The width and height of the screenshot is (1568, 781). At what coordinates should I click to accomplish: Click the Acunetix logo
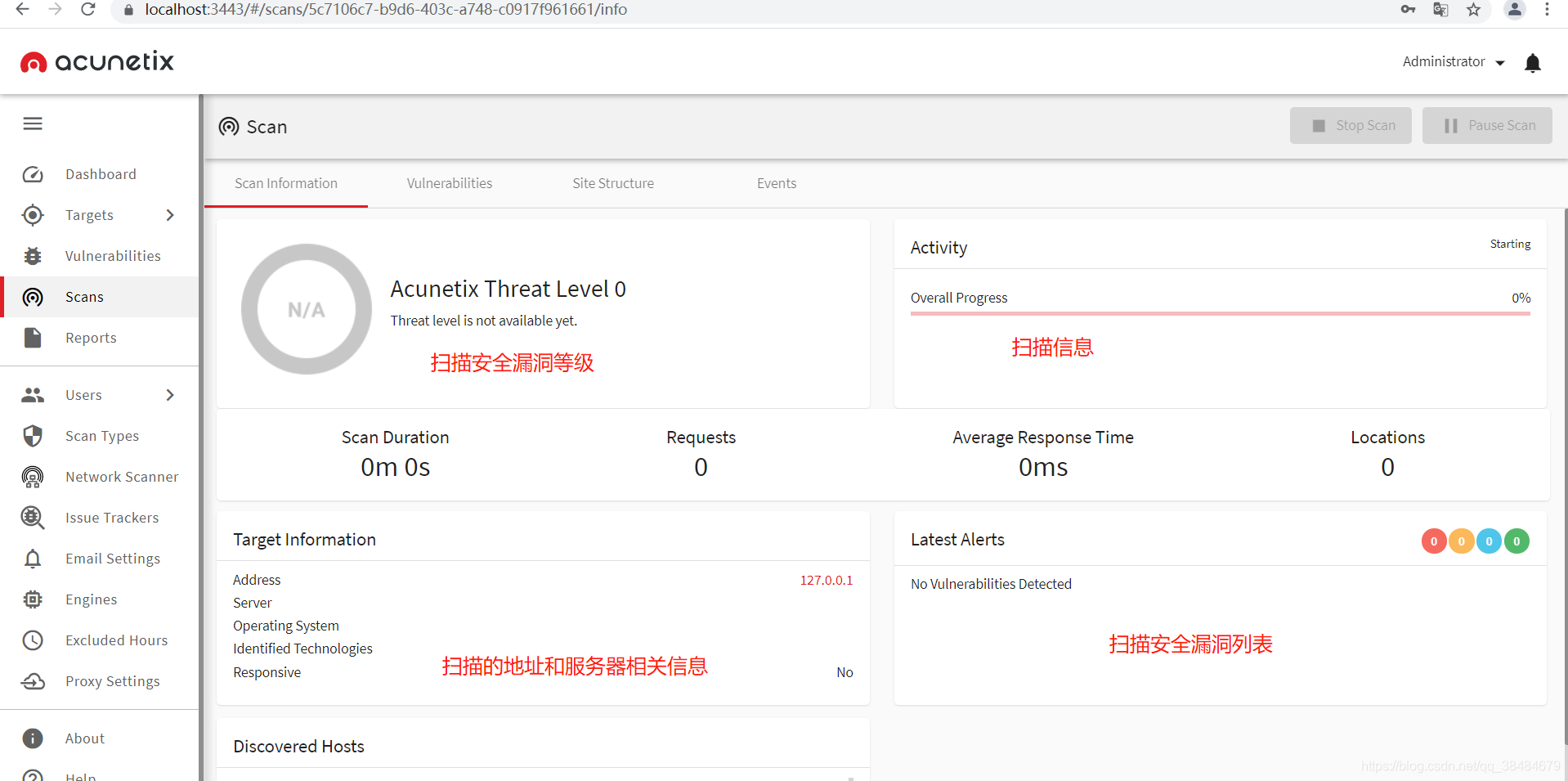[97, 61]
